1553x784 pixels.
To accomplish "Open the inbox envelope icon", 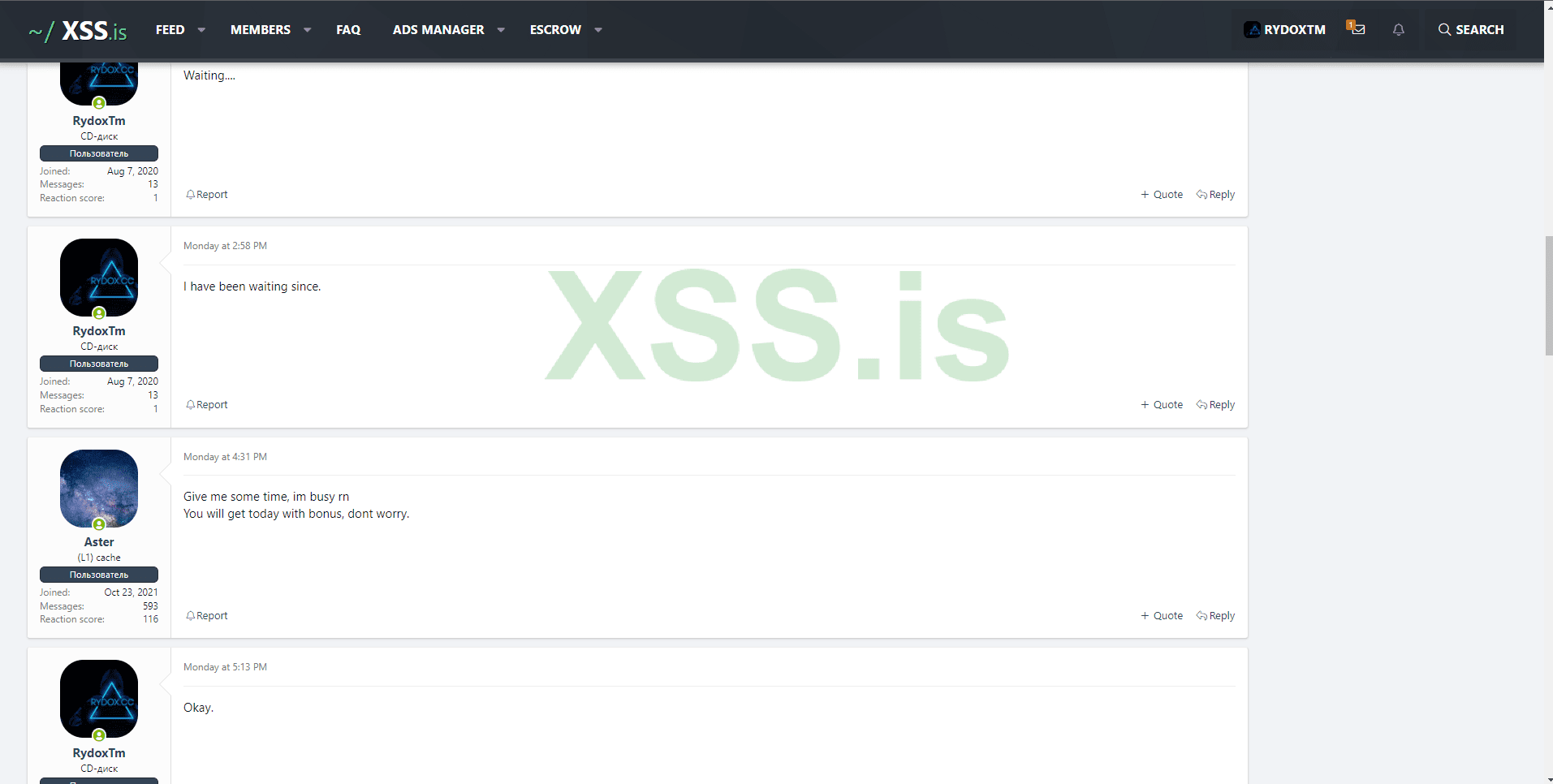I will coord(1357,28).
